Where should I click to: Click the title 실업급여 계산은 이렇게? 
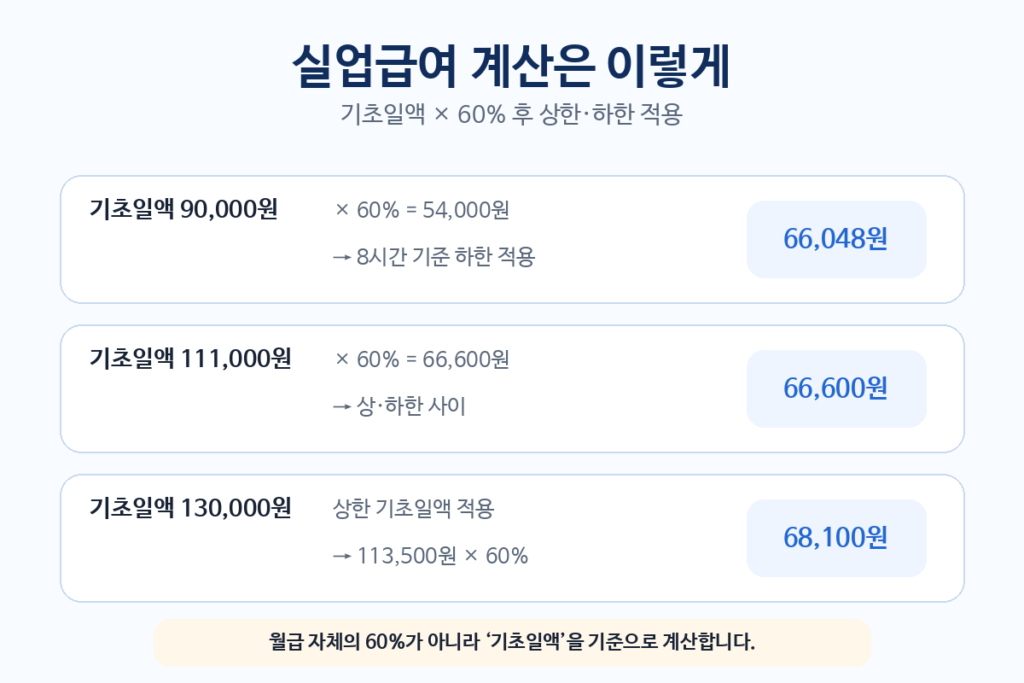tap(511, 66)
